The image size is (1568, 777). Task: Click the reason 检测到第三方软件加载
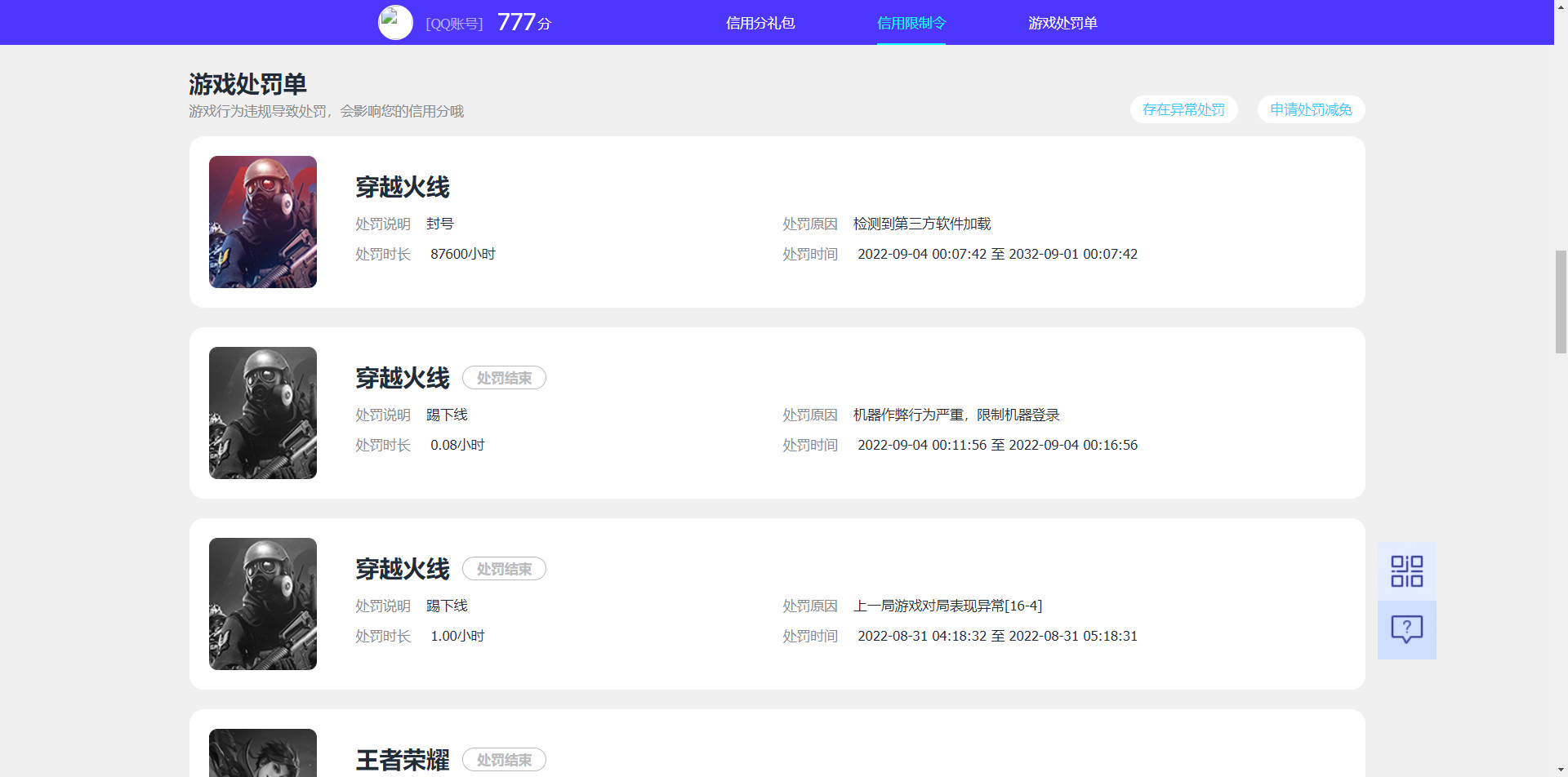click(922, 224)
